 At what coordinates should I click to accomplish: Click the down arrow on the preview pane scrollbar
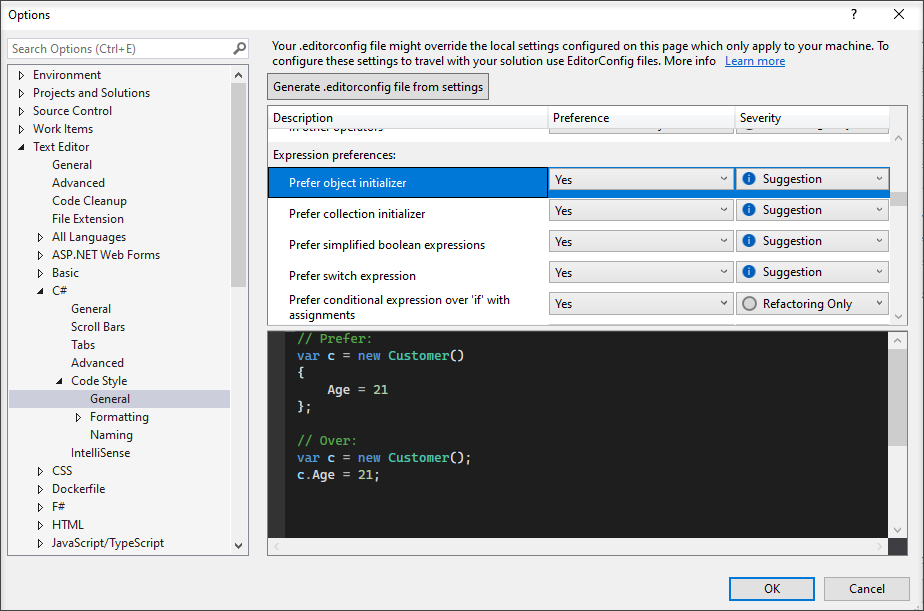(898, 530)
